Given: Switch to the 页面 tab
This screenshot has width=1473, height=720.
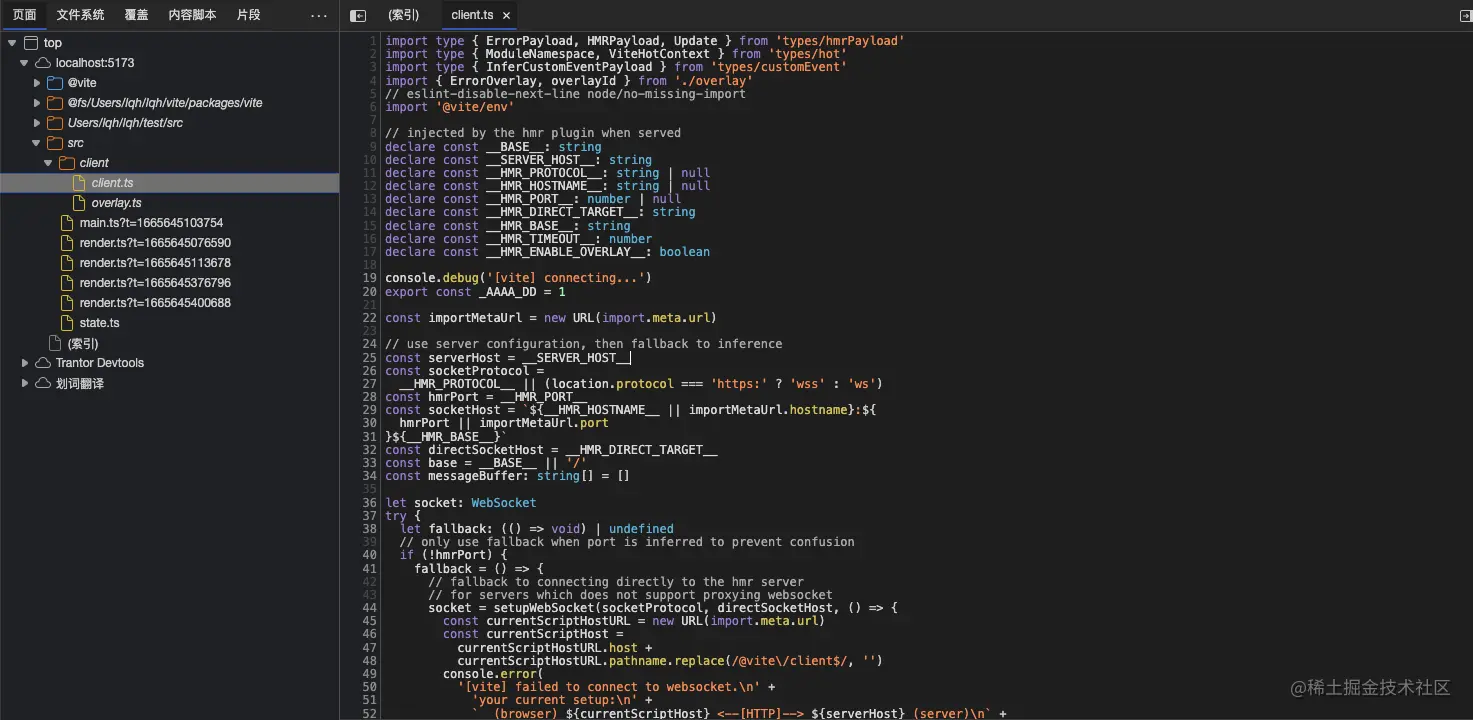Looking at the screenshot, I should point(24,15).
